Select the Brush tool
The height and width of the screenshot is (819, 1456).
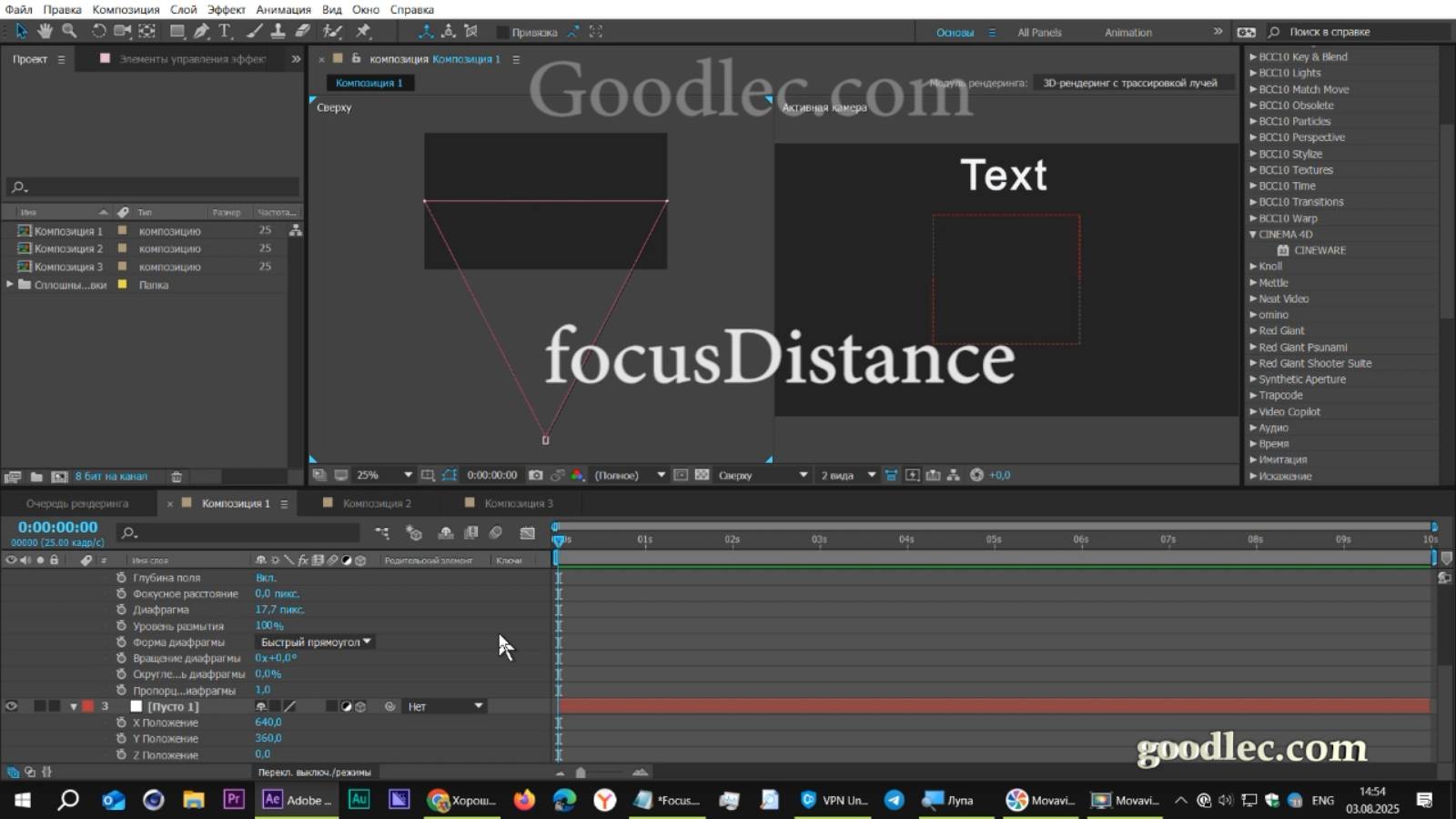253,31
